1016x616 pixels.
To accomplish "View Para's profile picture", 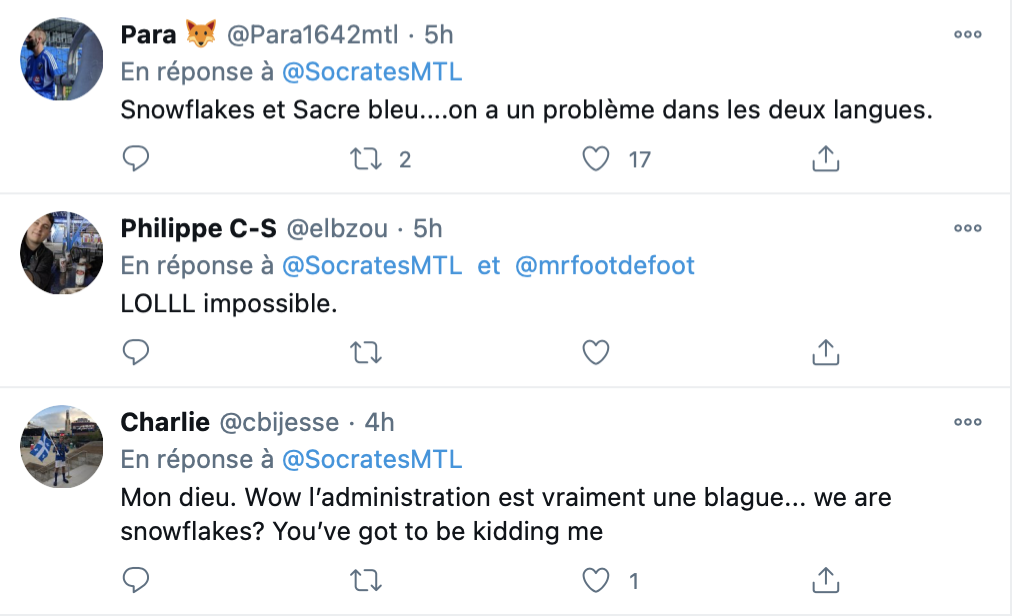I will (62, 59).
